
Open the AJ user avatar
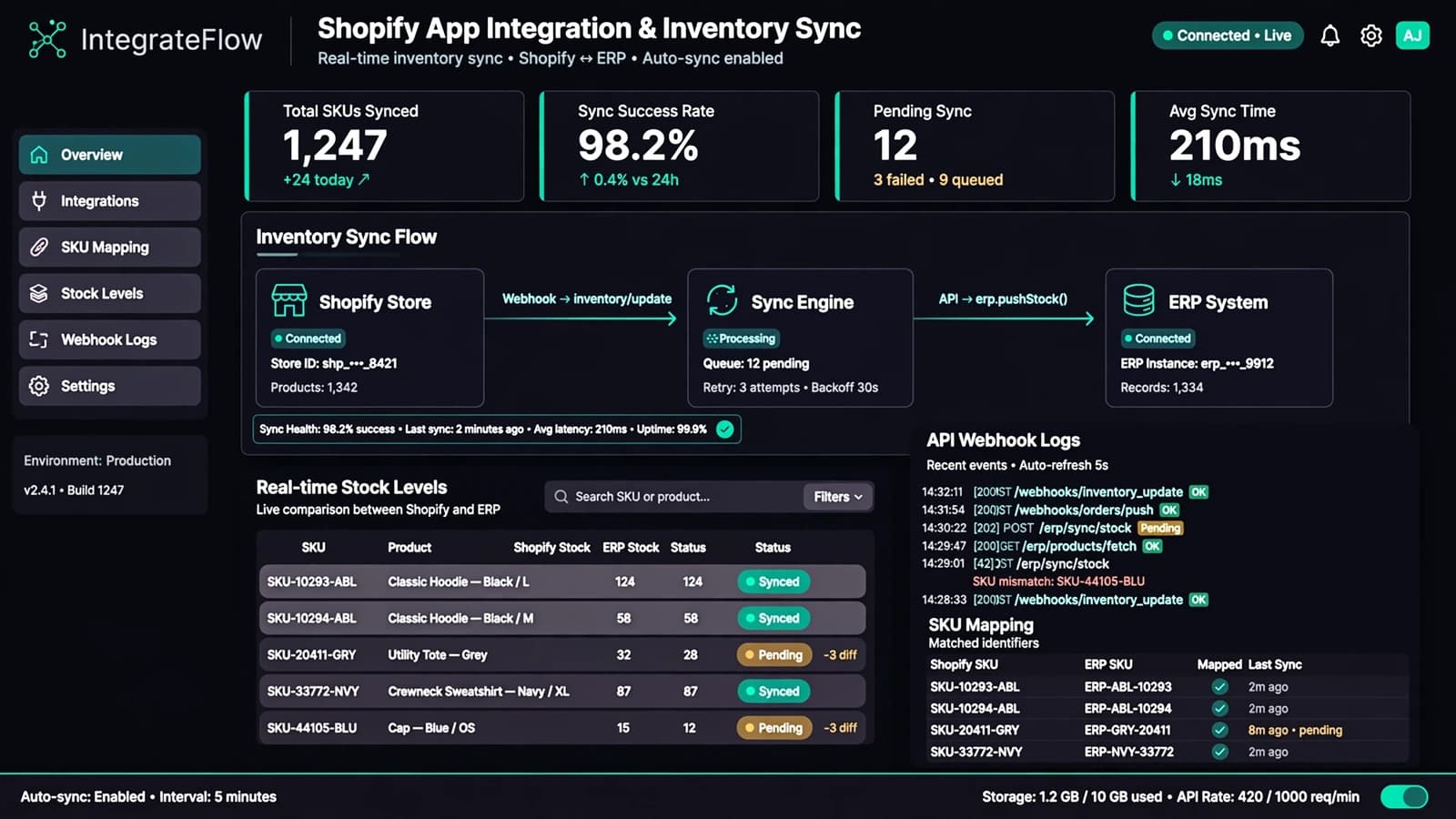1412,35
